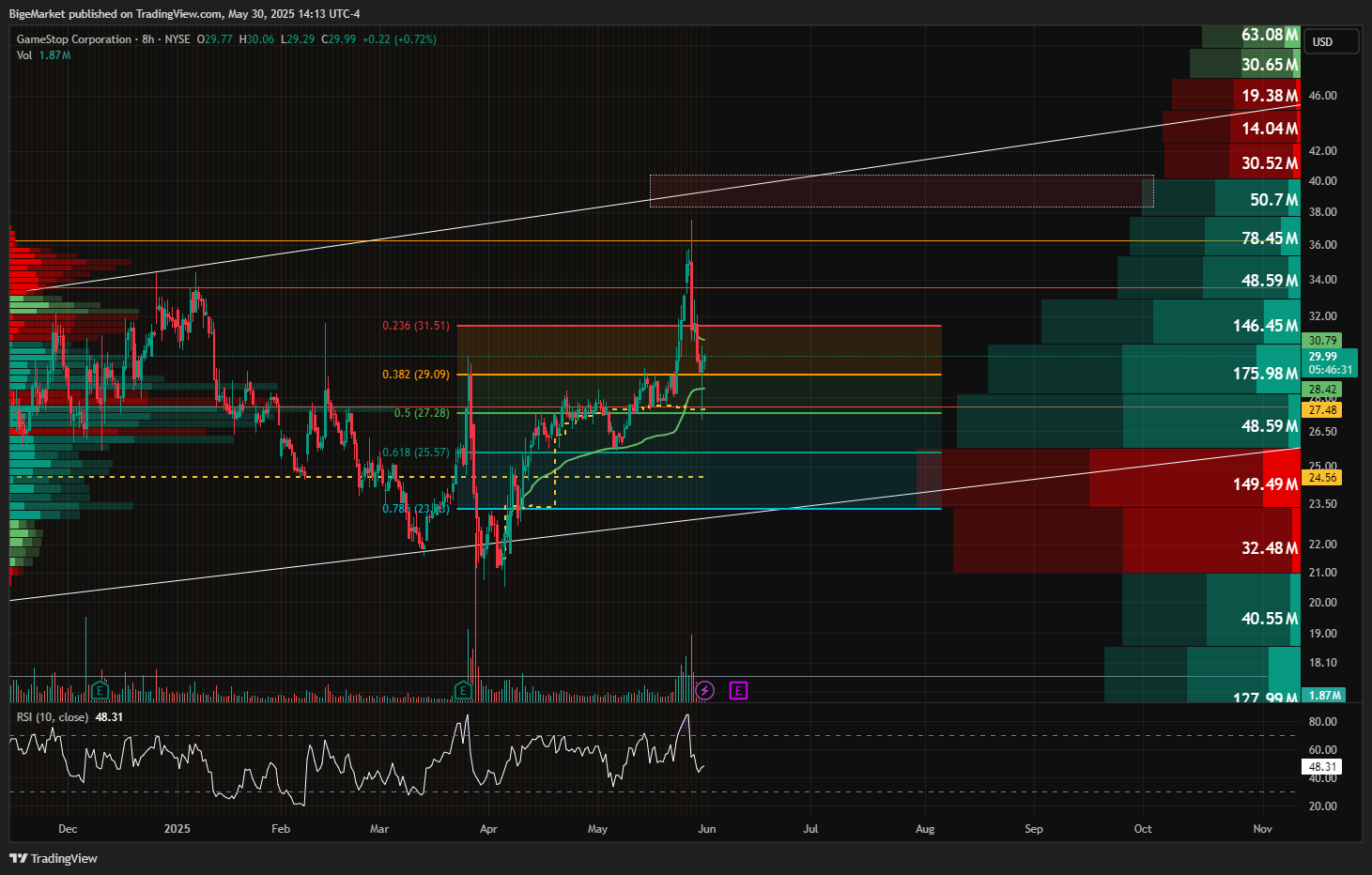Viewport: 1372px width, 875px height.
Task: Click the RSI (10, close) indicator legend
Action: pos(69,717)
